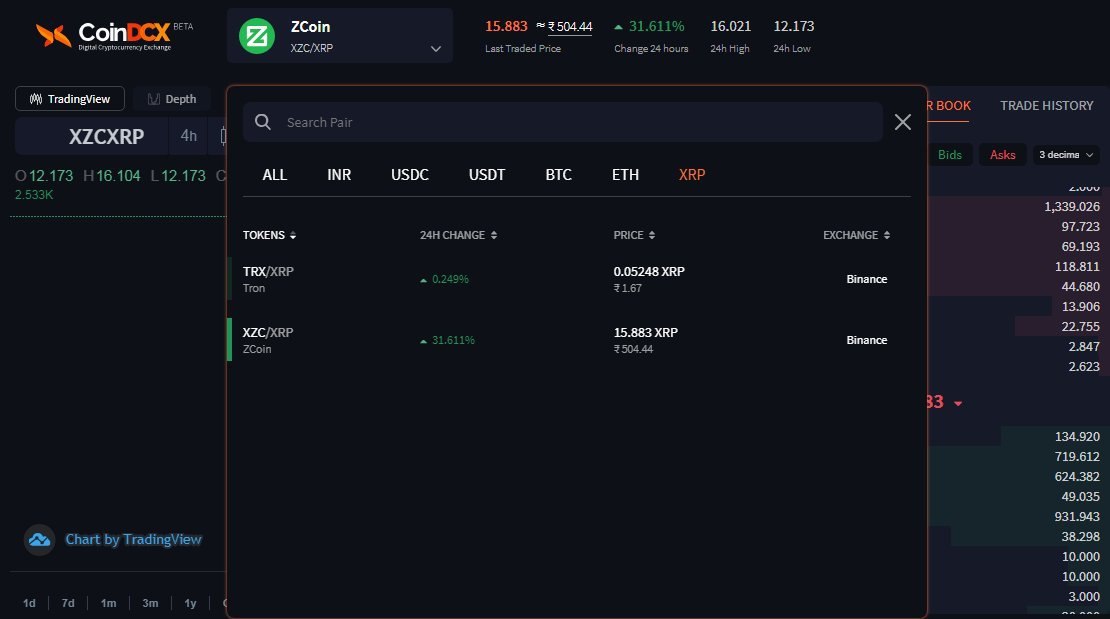Sort by TOKENS column arrows
Viewport: 1110px width, 619px height.
(x=293, y=235)
